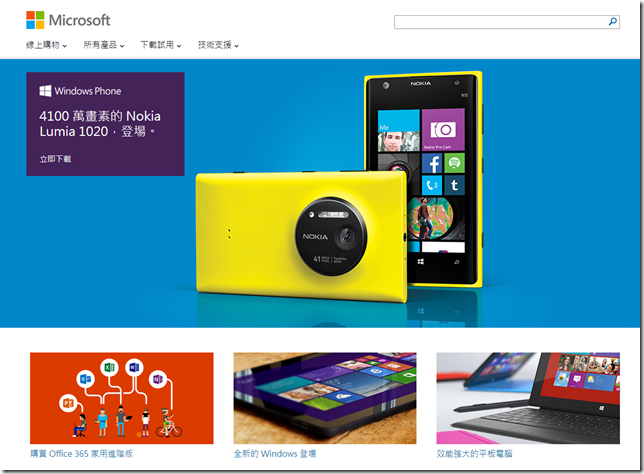Click the phone call tile showing 3

click(432, 185)
